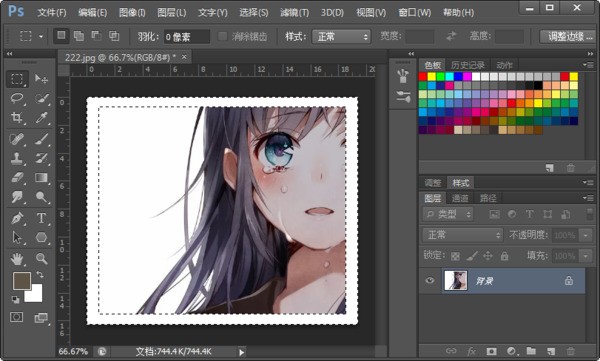Screen dimensions: 600x361
Task: Select the Pen tool
Action: pos(17,218)
